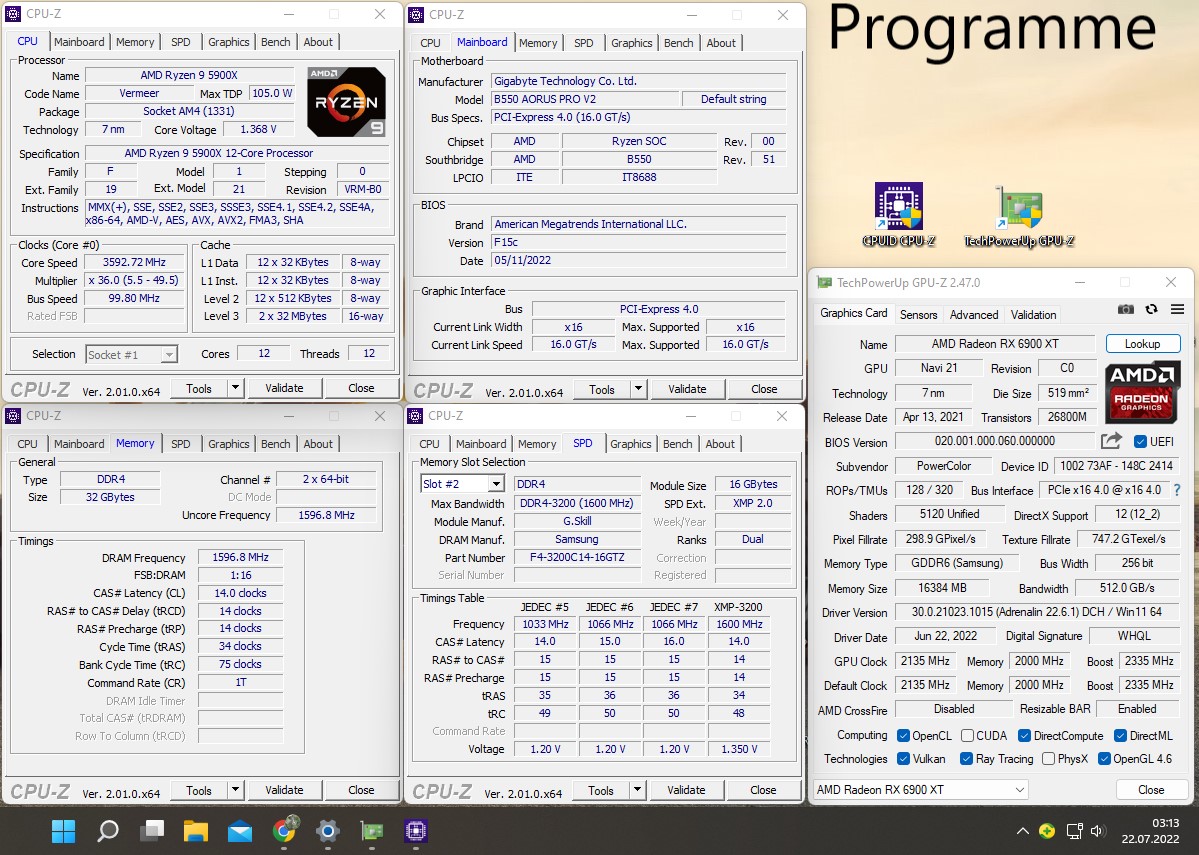Toggle the PhysX checkbox
Viewport: 1199px width, 855px height.
pyautogui.click(x=1048, y=759)
